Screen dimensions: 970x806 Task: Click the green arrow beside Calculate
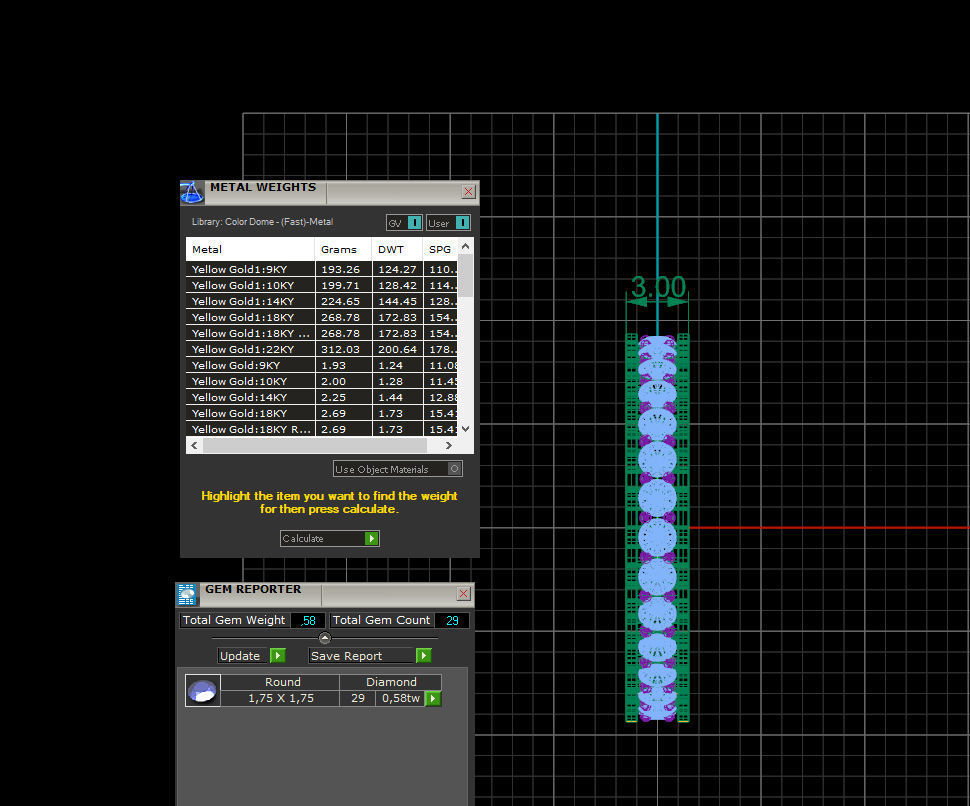click(371, 538)
